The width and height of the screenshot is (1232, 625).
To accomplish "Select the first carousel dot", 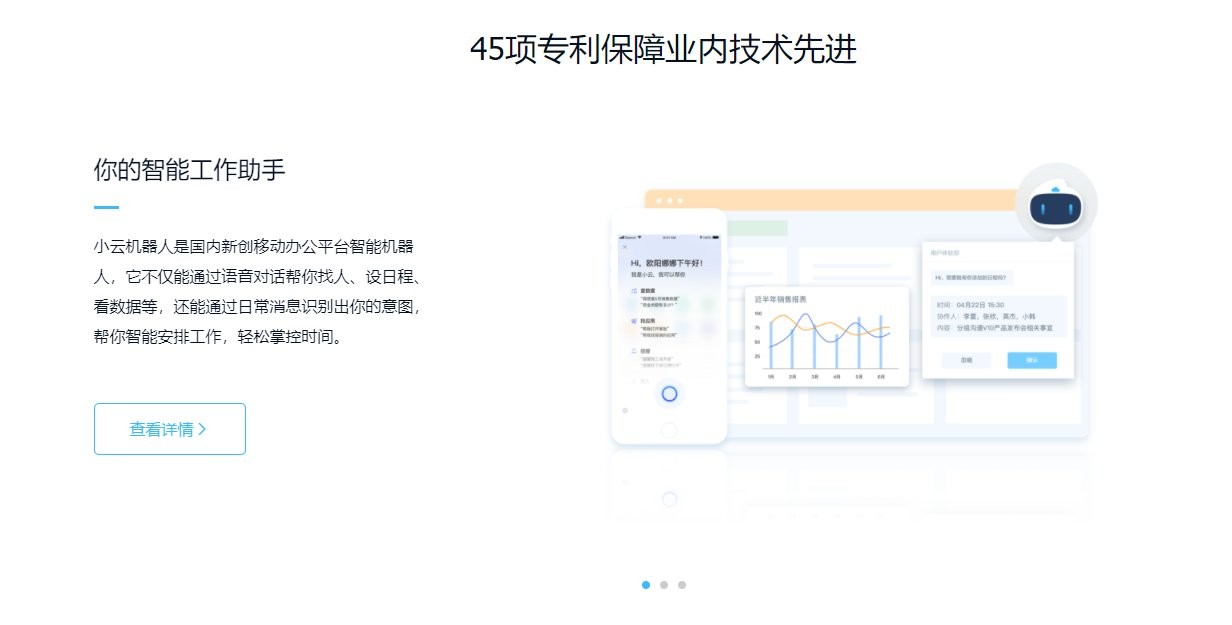I will point(645,585).
